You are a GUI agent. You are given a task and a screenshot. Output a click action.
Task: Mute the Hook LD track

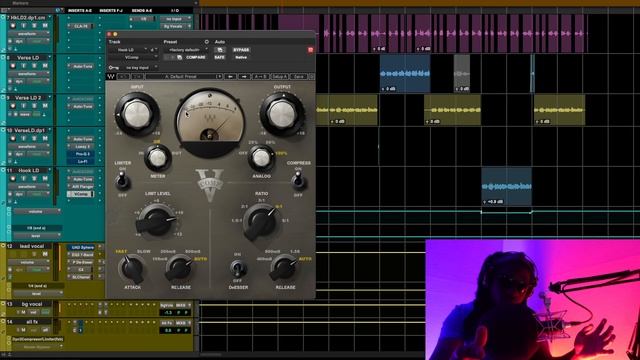(x=45, y=178)
